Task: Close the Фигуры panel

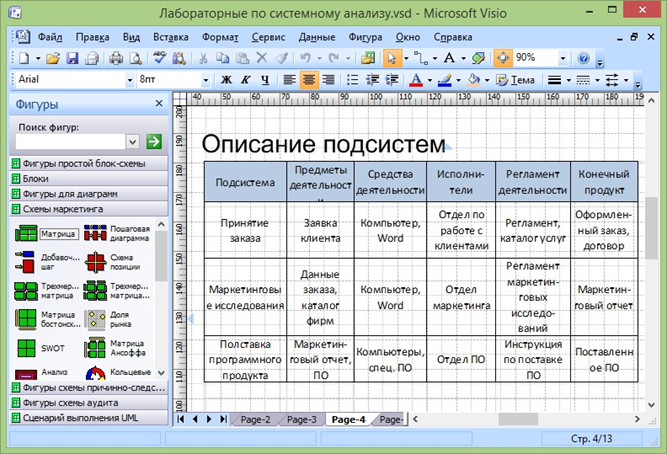Action: (x=159, y=103)
